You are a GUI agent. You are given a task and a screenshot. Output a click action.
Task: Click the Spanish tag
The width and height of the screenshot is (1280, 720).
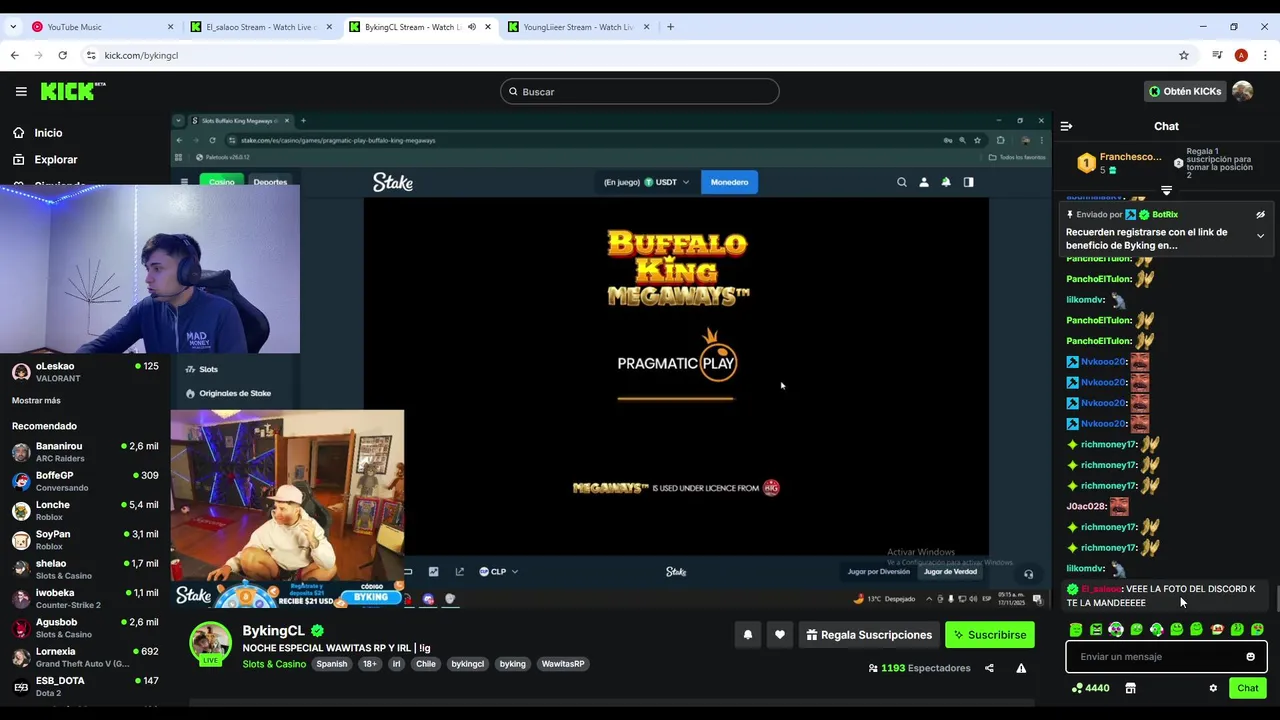click(331, 664)
